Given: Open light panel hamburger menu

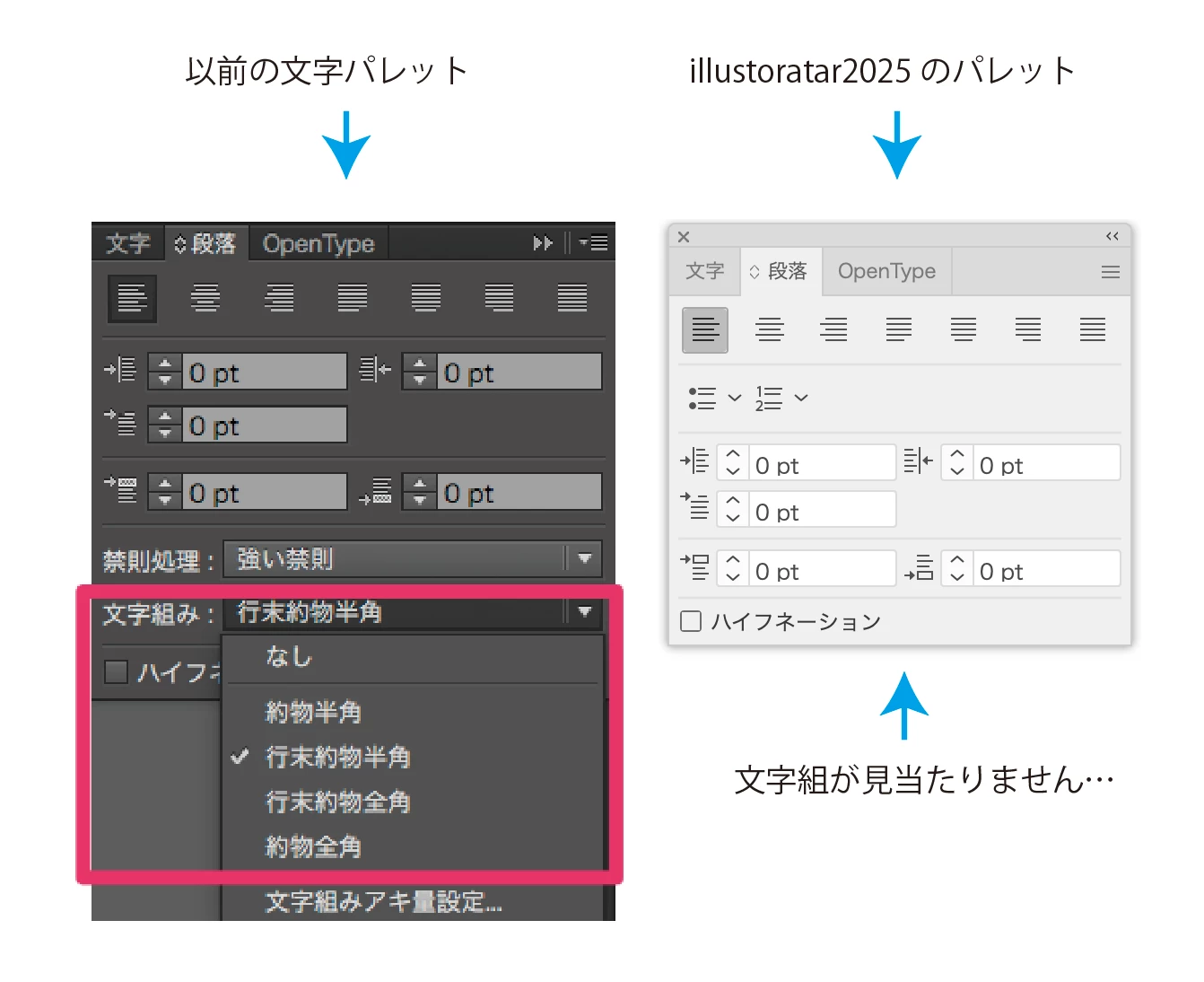Looking at the screenshot, I should pyautogui.click(x=1111, y=272).
